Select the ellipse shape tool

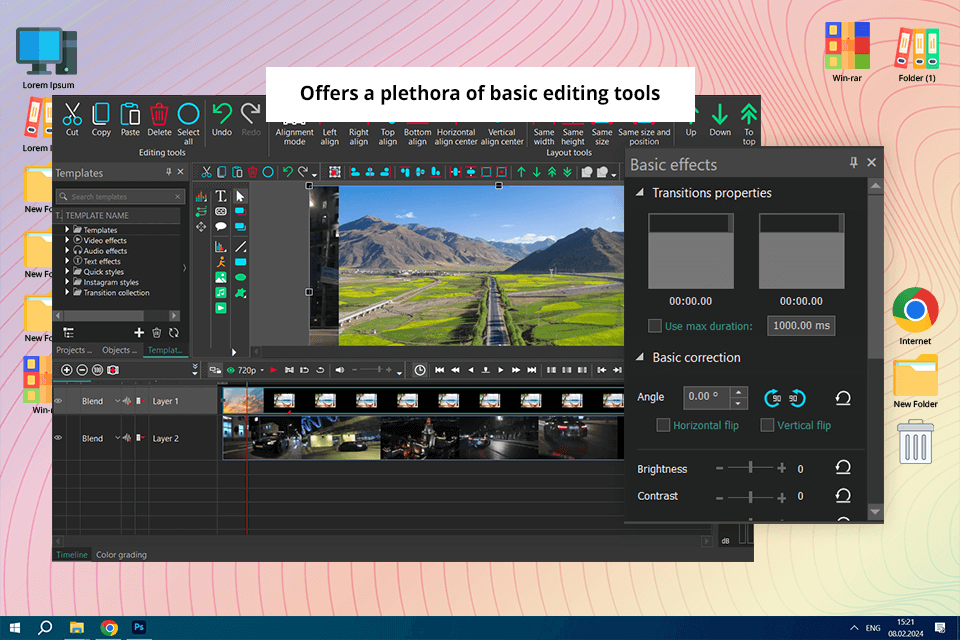pos(241,277)
